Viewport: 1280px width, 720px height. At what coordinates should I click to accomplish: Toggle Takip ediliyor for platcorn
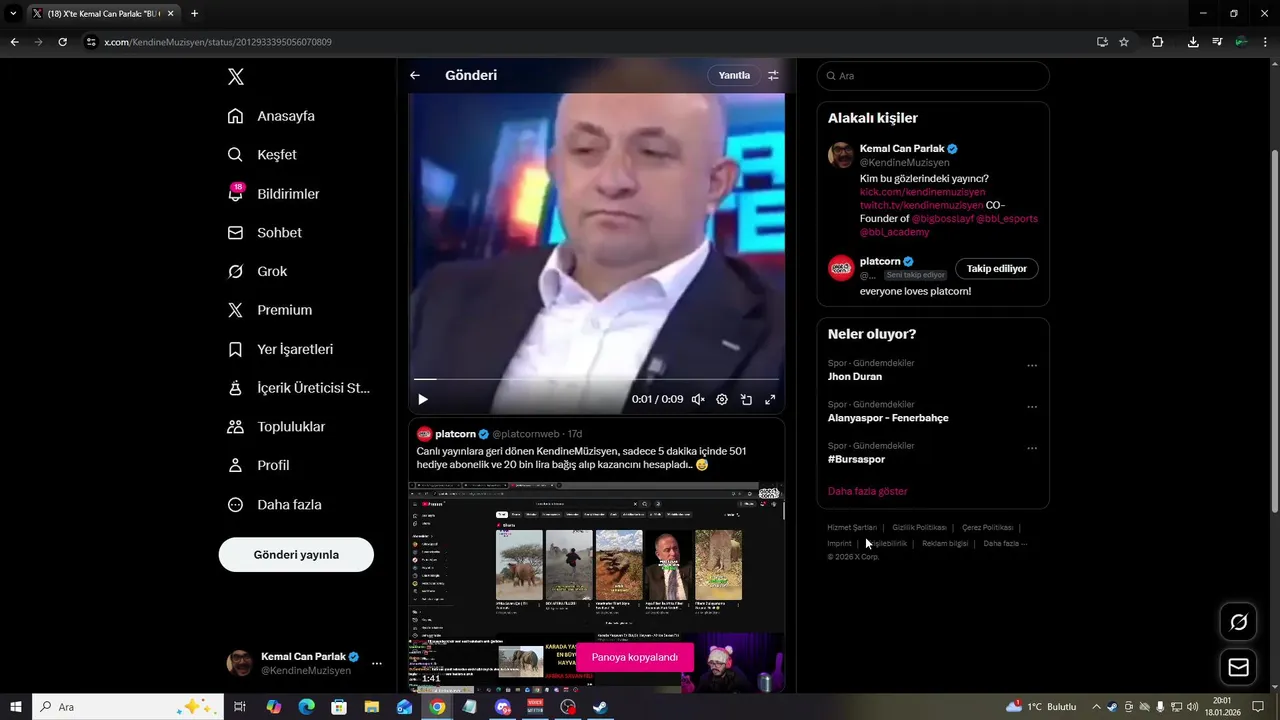997,268
